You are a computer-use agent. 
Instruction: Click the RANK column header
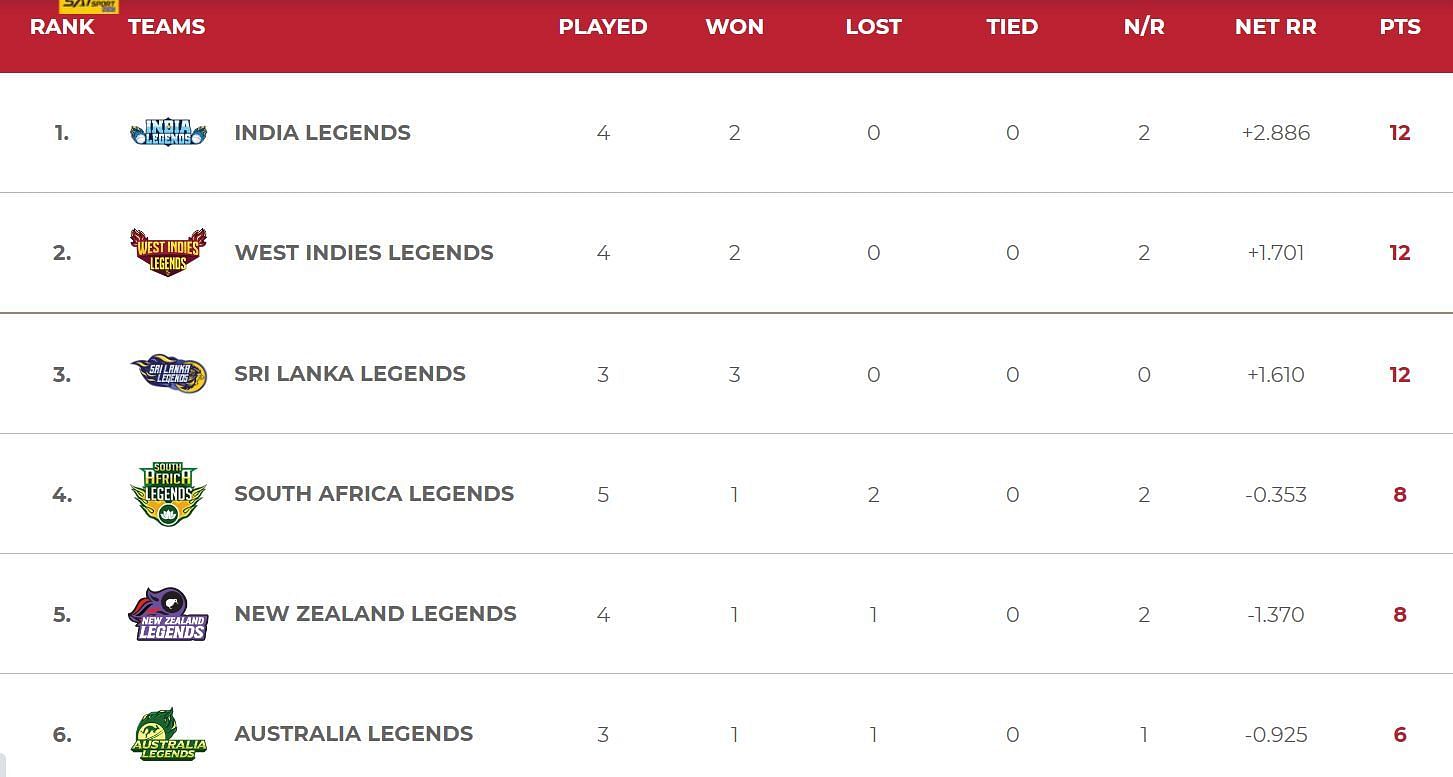point(62,27)
